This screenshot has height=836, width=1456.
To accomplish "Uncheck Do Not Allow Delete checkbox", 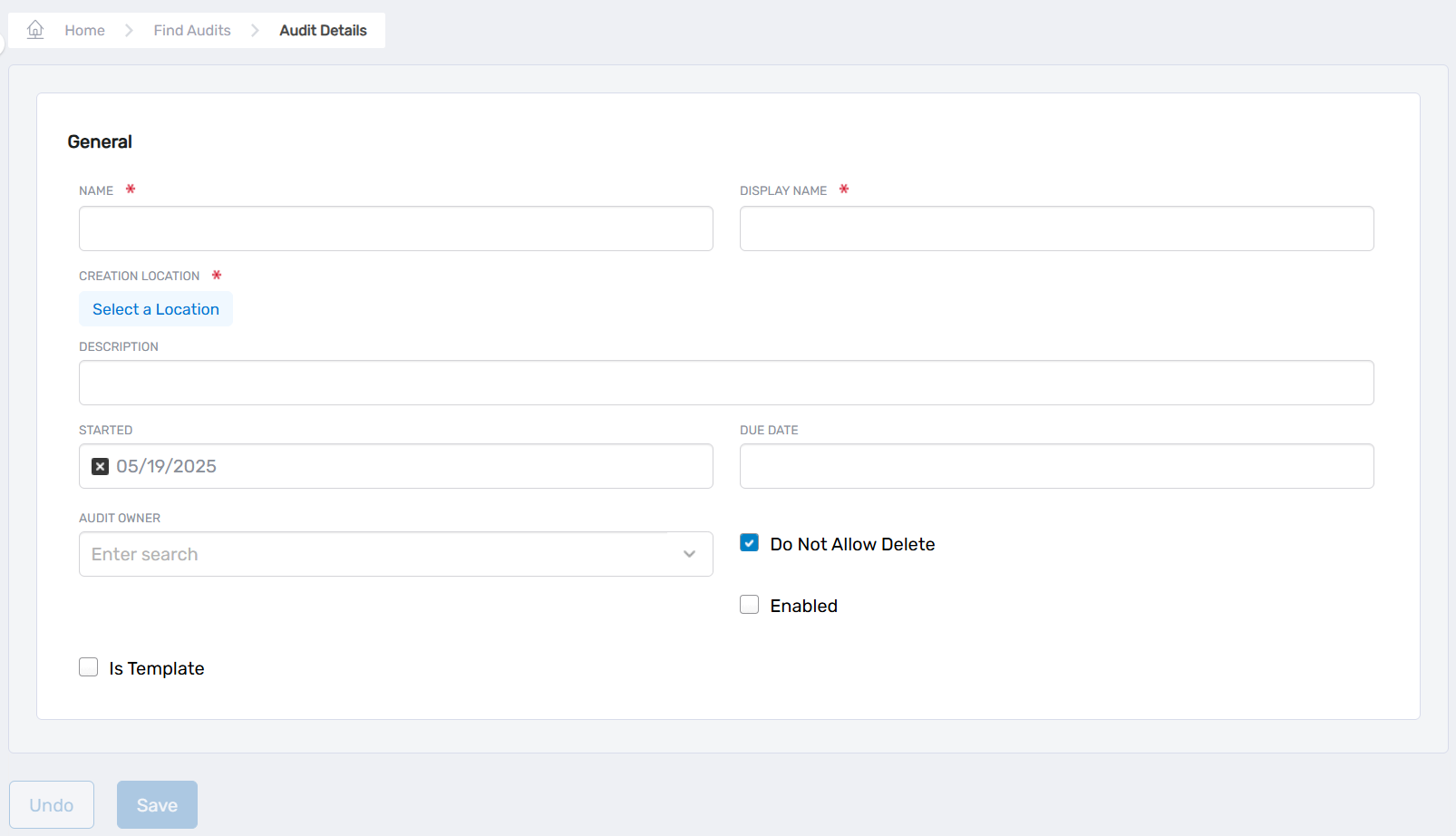I will [749, 543].
